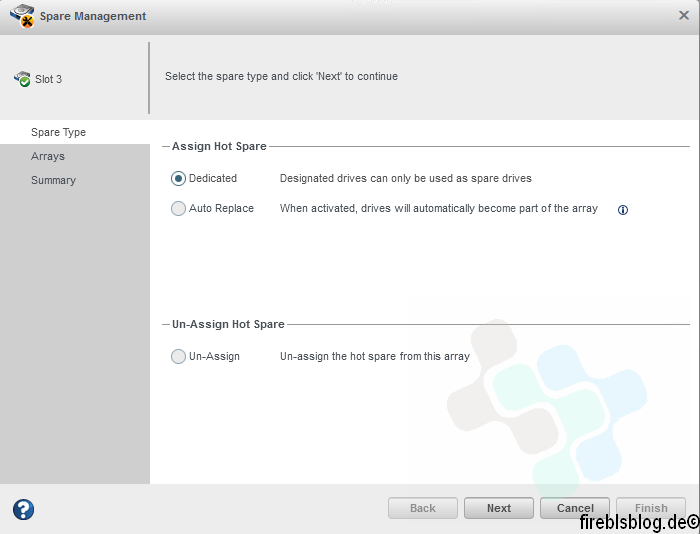Image resolution: width=700 pixels, height=534 pixels.
Task: Click the Back button
Action: tap(423, 508)
